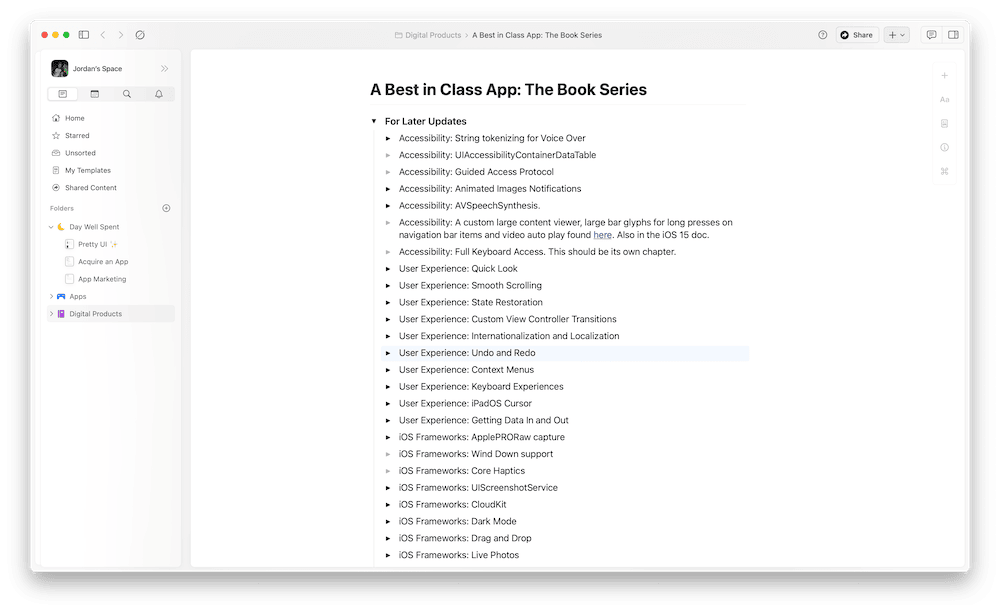Select Starred in the sidebar
Viewport: 1000px width, 612px height.
(x=77, y=135)
